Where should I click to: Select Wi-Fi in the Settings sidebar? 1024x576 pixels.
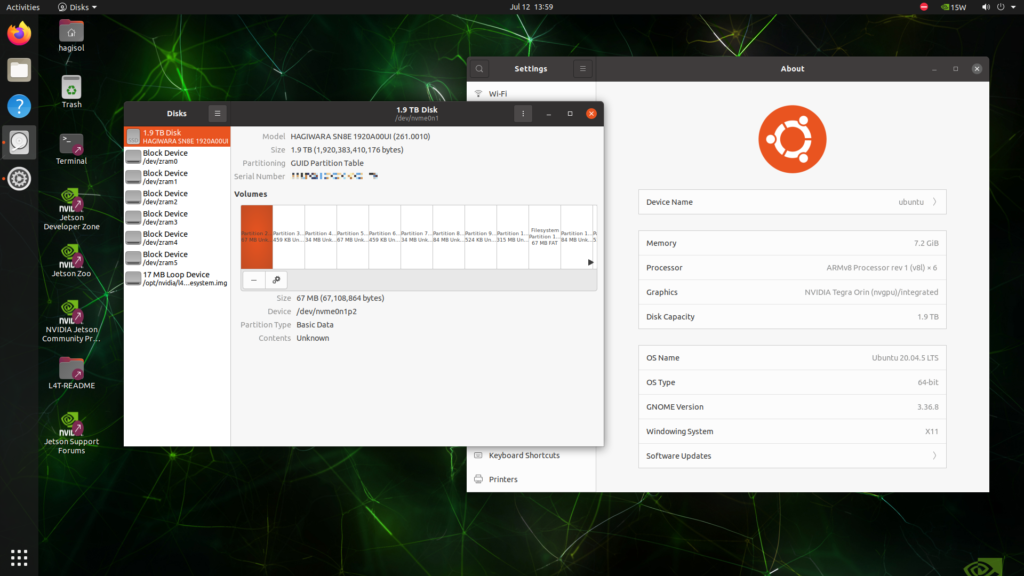(x=532, y=93)
